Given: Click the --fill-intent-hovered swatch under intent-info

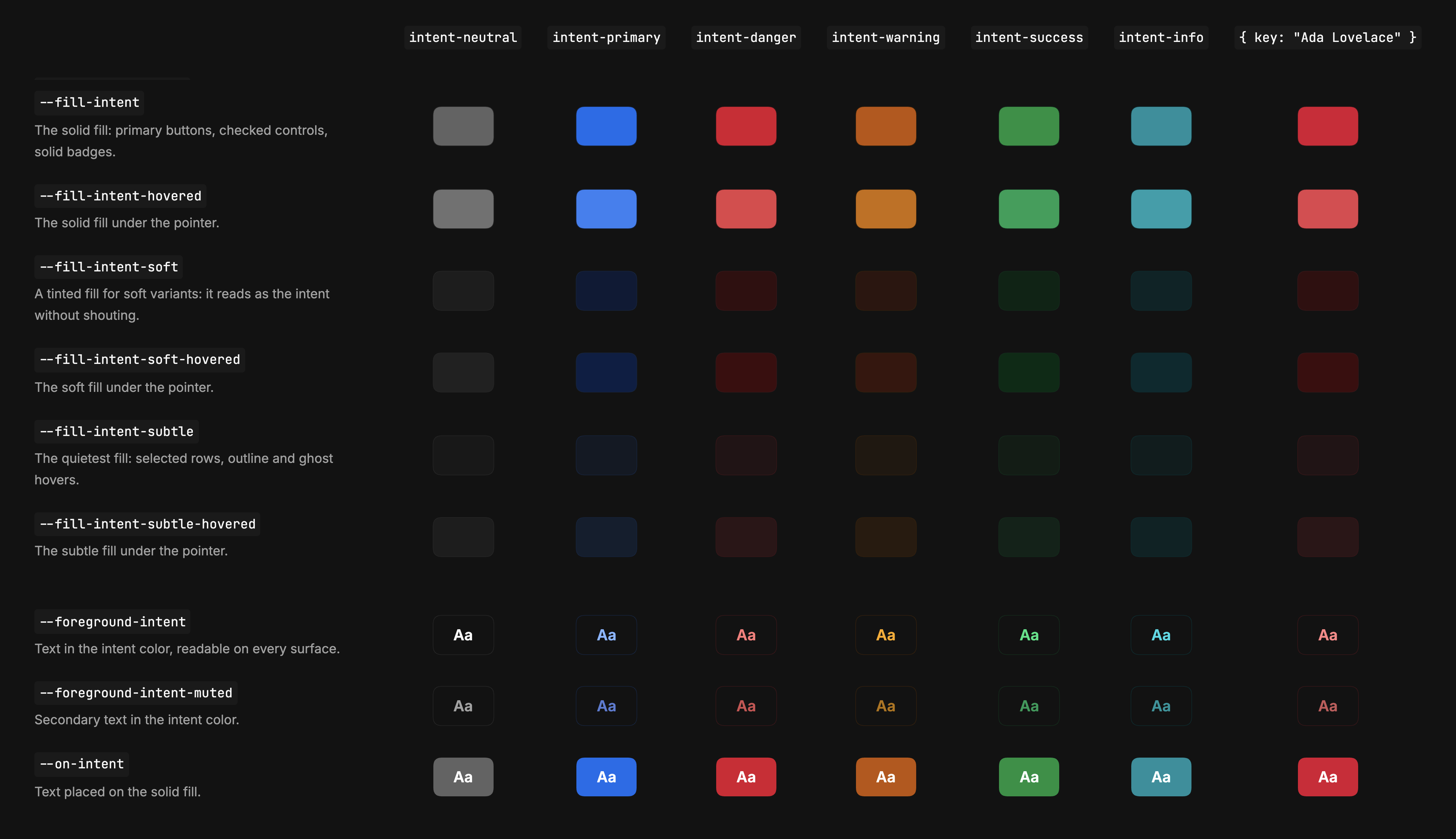Looking at the screenshot, I should click(1161, 209).
